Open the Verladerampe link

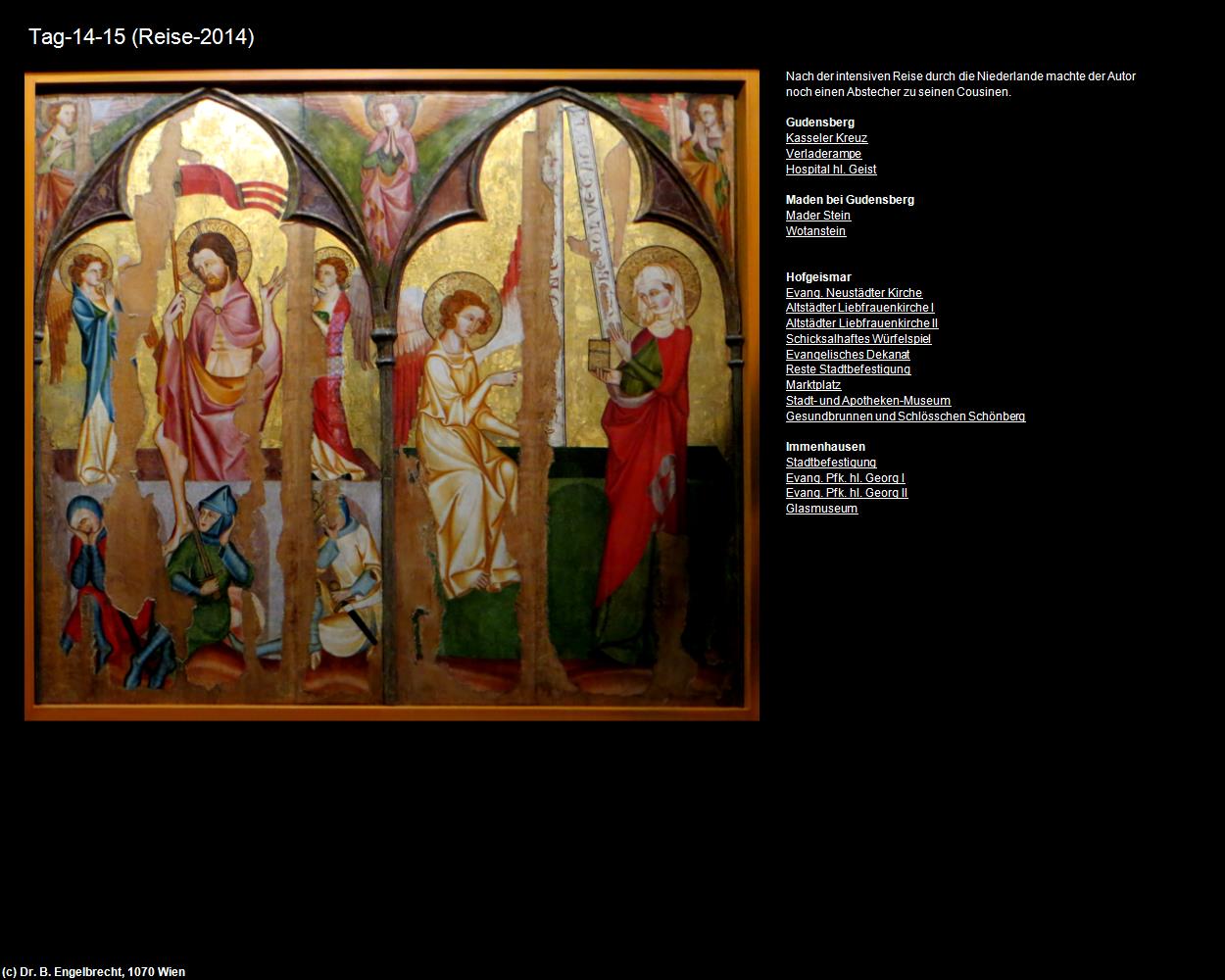click(x=823, y=154)
